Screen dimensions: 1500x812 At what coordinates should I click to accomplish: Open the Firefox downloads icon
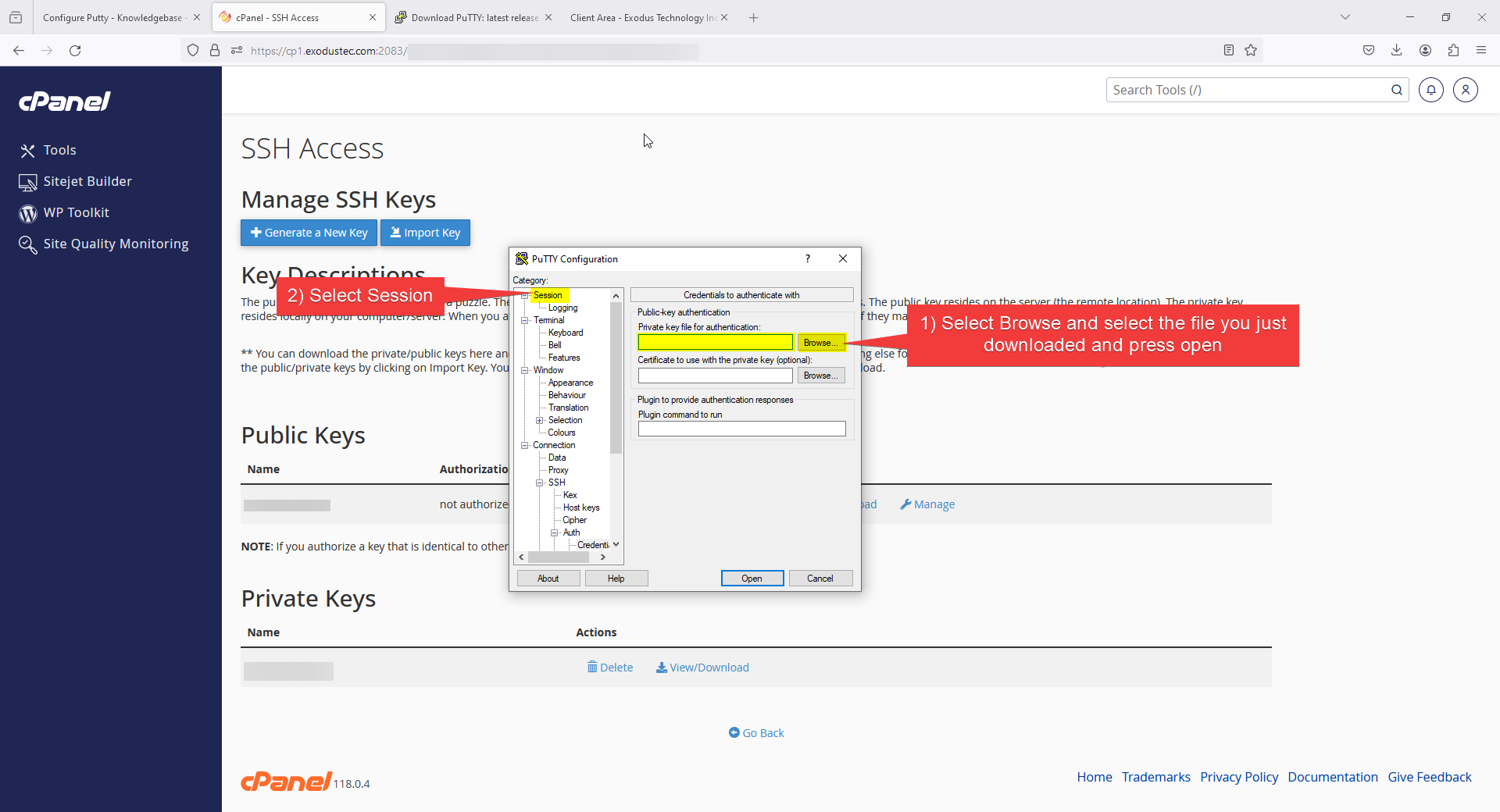point(1396,50)
